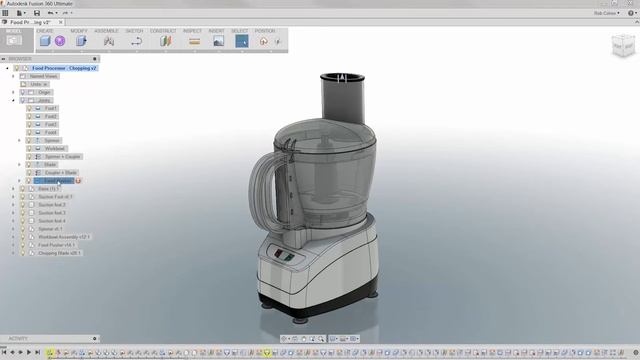Click the red icon beside Food Pusher joint
The width and height of the screenshot is (640, 360).
coord(78,181)
